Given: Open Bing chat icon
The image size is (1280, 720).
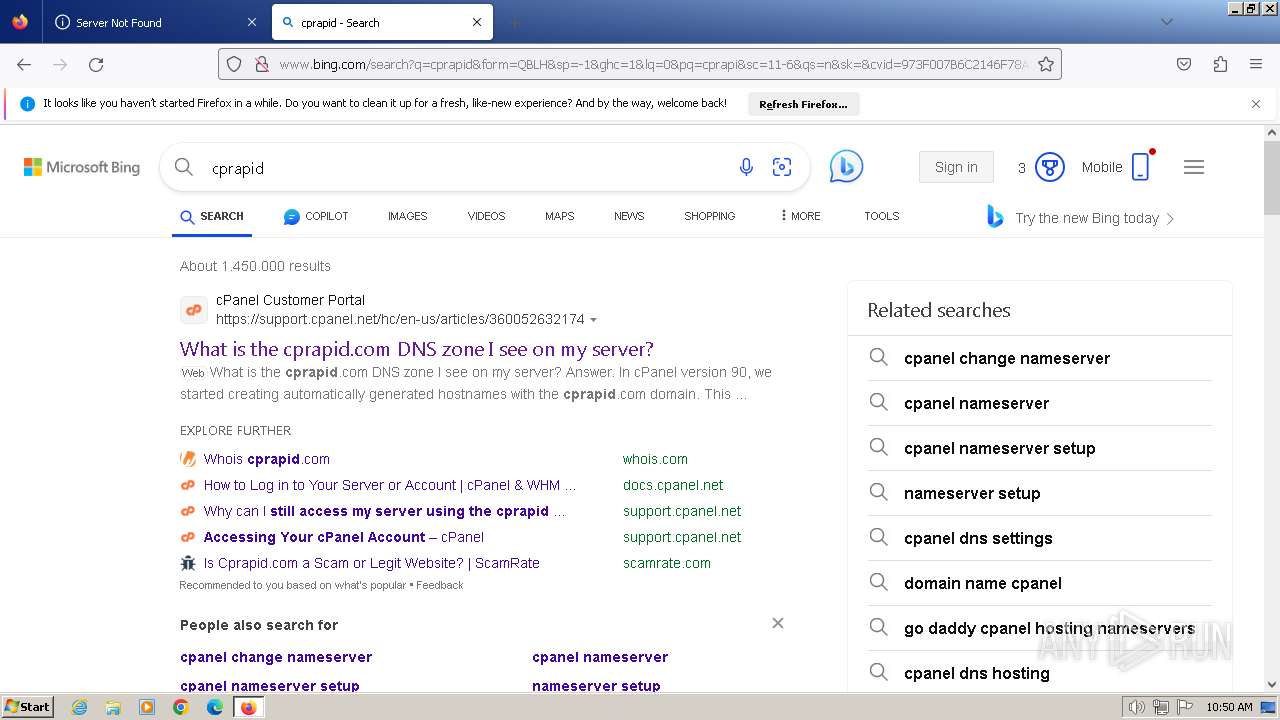Looking at the screenshot, I should click(x=846, y=167).
